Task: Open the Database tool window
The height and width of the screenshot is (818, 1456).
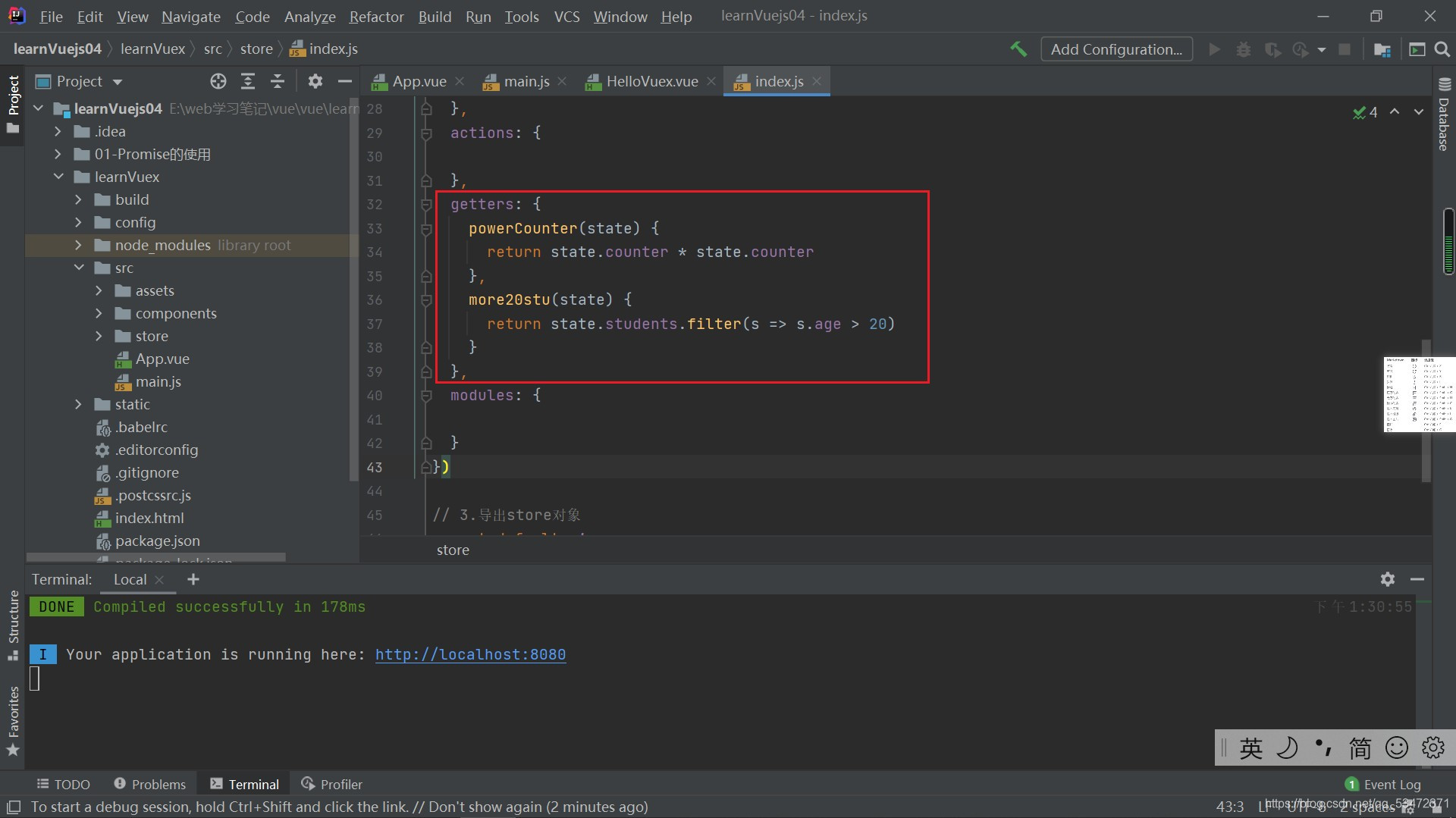Action: pyautogui.click(x=1444, y=114)
